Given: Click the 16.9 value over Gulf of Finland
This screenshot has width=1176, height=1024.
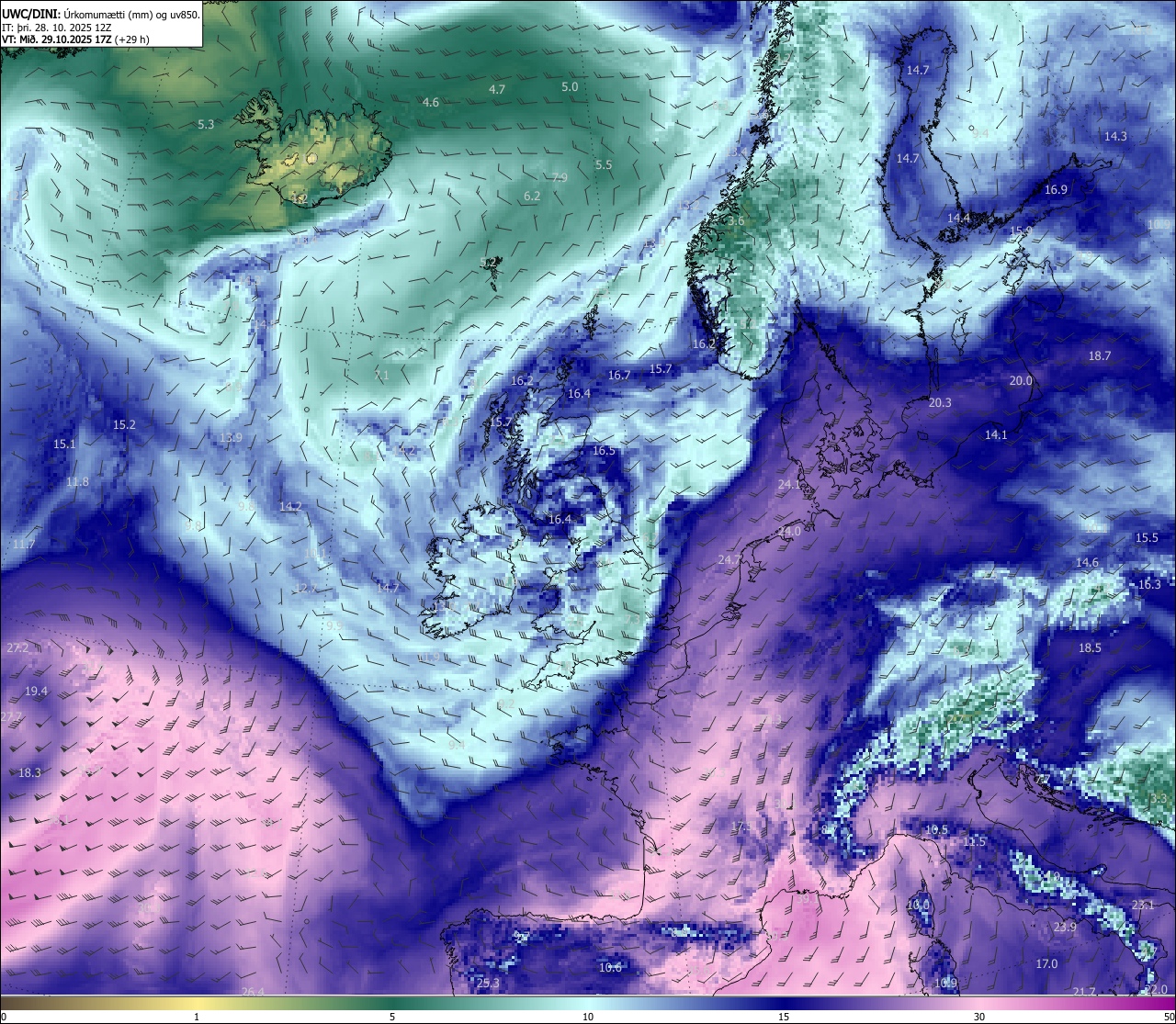Looking at the screenshot, I should tap(1057, 190).
